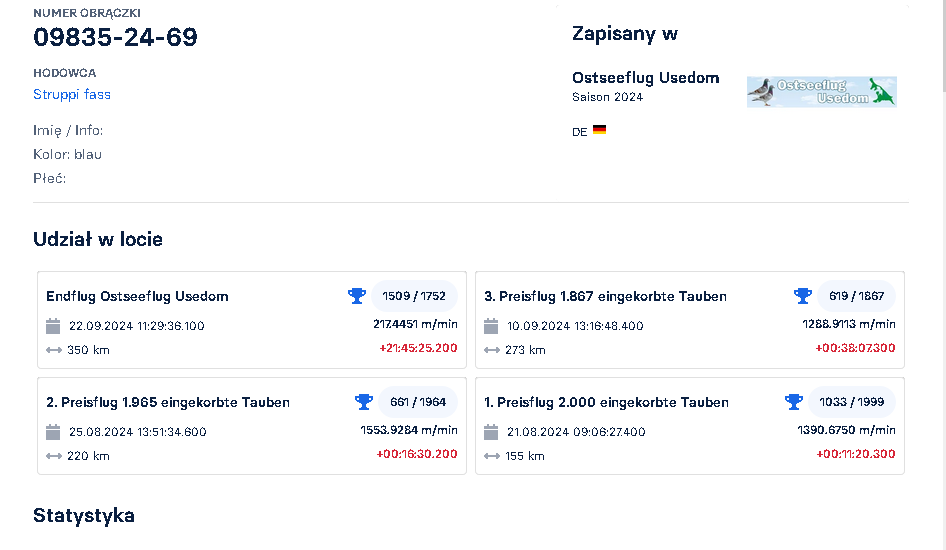Click distance arrow icon next to 350 km
946x550 pixels.
(54, 350)
